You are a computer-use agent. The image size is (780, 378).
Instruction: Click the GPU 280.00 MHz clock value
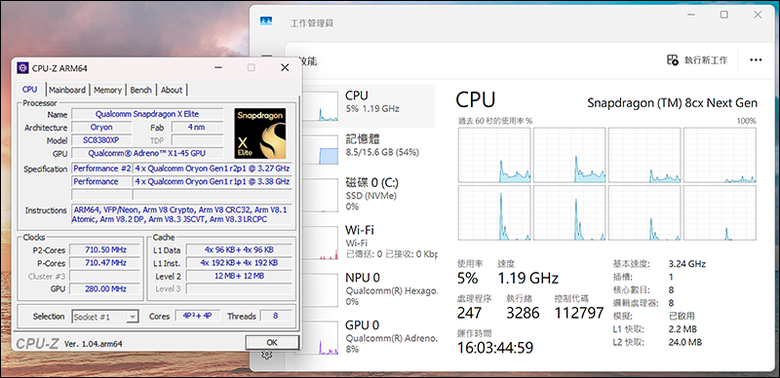click(x=104, y=289)
